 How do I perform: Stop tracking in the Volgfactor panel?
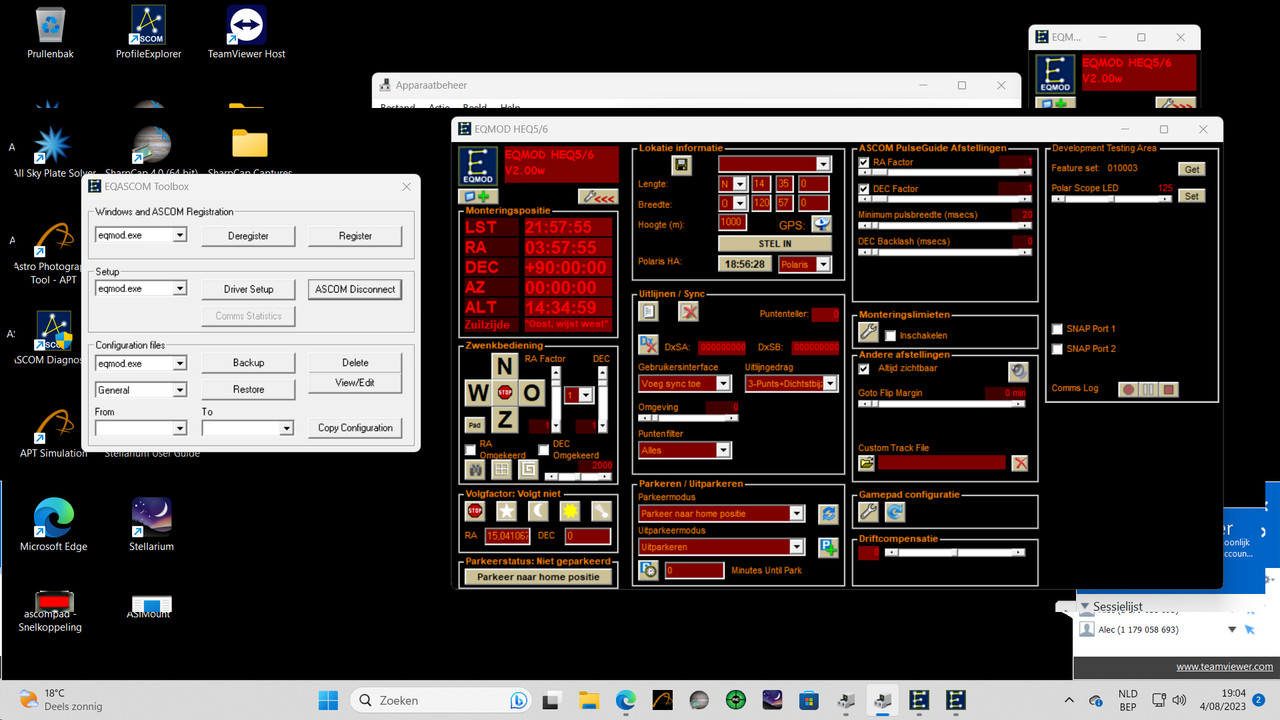tap(475, 511)
